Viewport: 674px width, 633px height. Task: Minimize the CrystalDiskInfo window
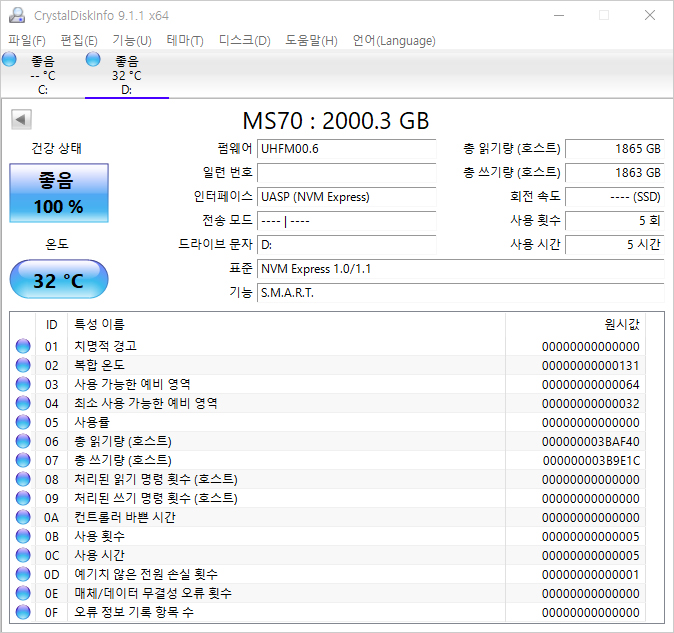pos(559,15)
